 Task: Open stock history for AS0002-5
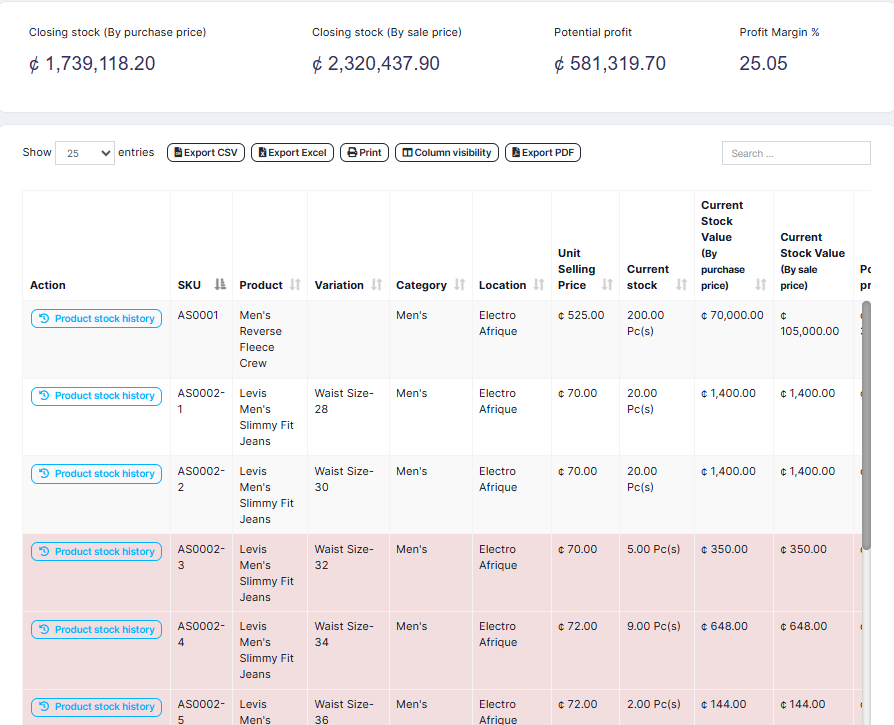tap(96, 707)
